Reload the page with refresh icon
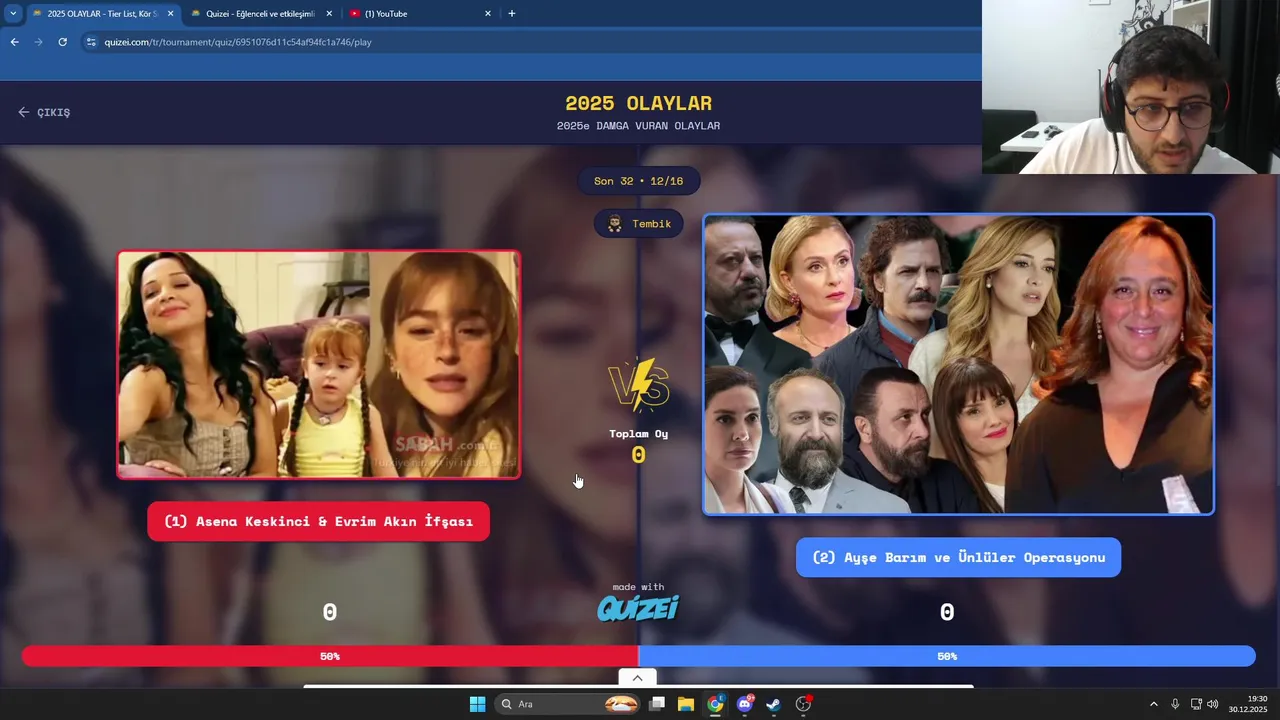This screenshot has height=720, width=1280. pyautogui.click(x=62, y=42)
